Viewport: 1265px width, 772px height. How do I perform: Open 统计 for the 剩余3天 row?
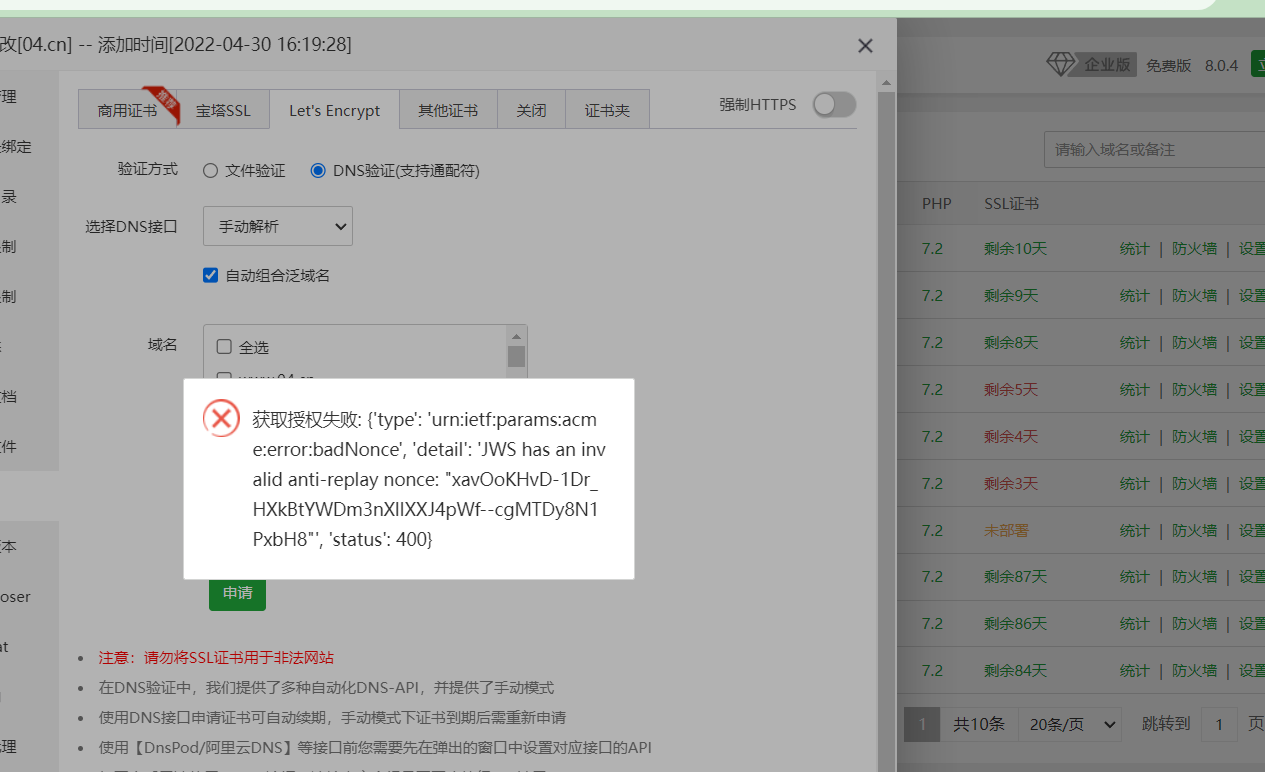click(1134, 483)
